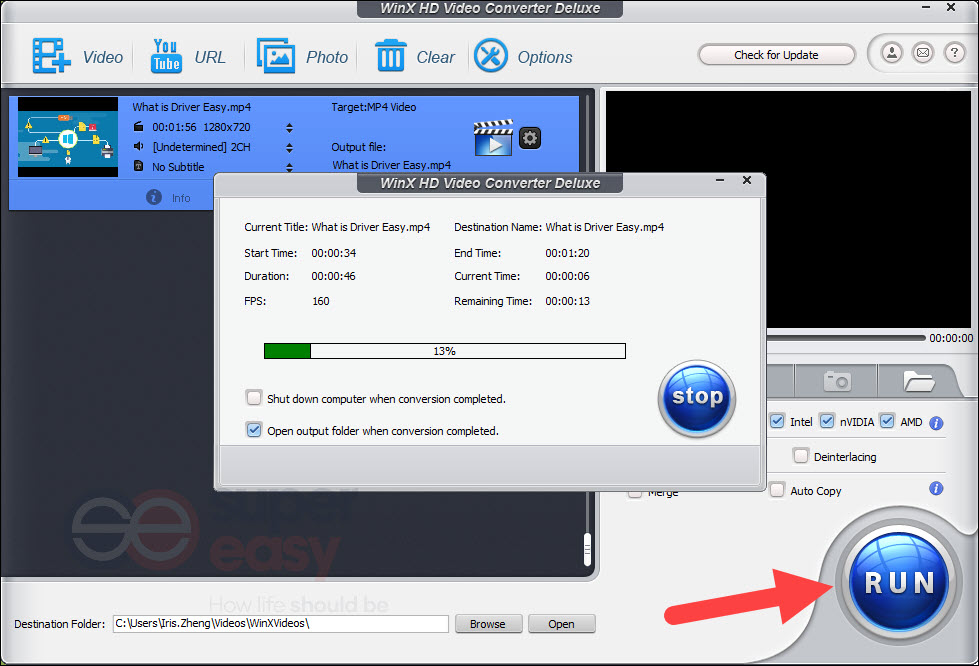The height and width of the screenshot is (666, 979).
Task: Click the Open destination folder button
Action: coord(561,624)
